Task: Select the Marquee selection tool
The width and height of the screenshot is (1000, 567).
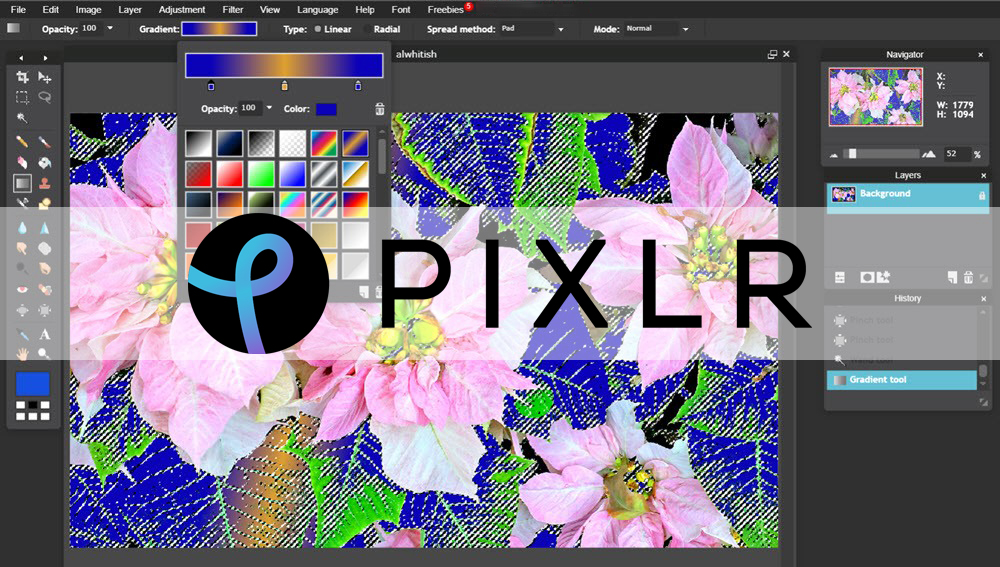Action: 22,98
